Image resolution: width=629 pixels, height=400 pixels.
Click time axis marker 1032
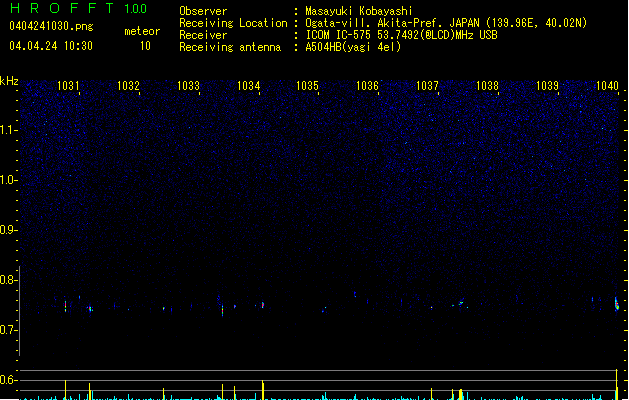(128, 86)
